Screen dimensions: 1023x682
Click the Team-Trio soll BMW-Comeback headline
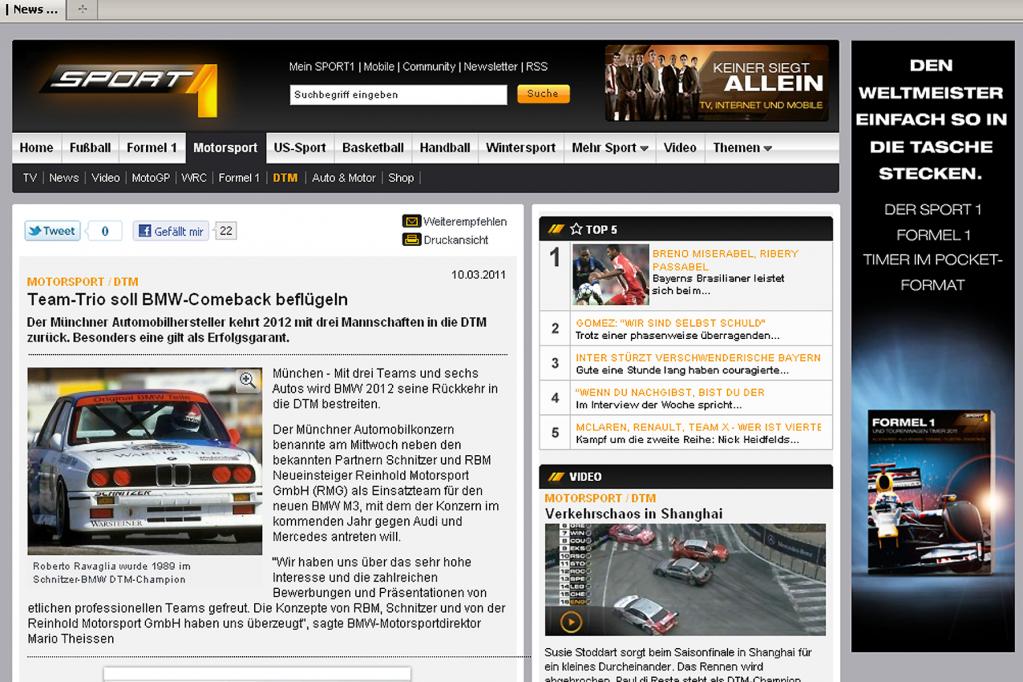(x=187, y=300)
